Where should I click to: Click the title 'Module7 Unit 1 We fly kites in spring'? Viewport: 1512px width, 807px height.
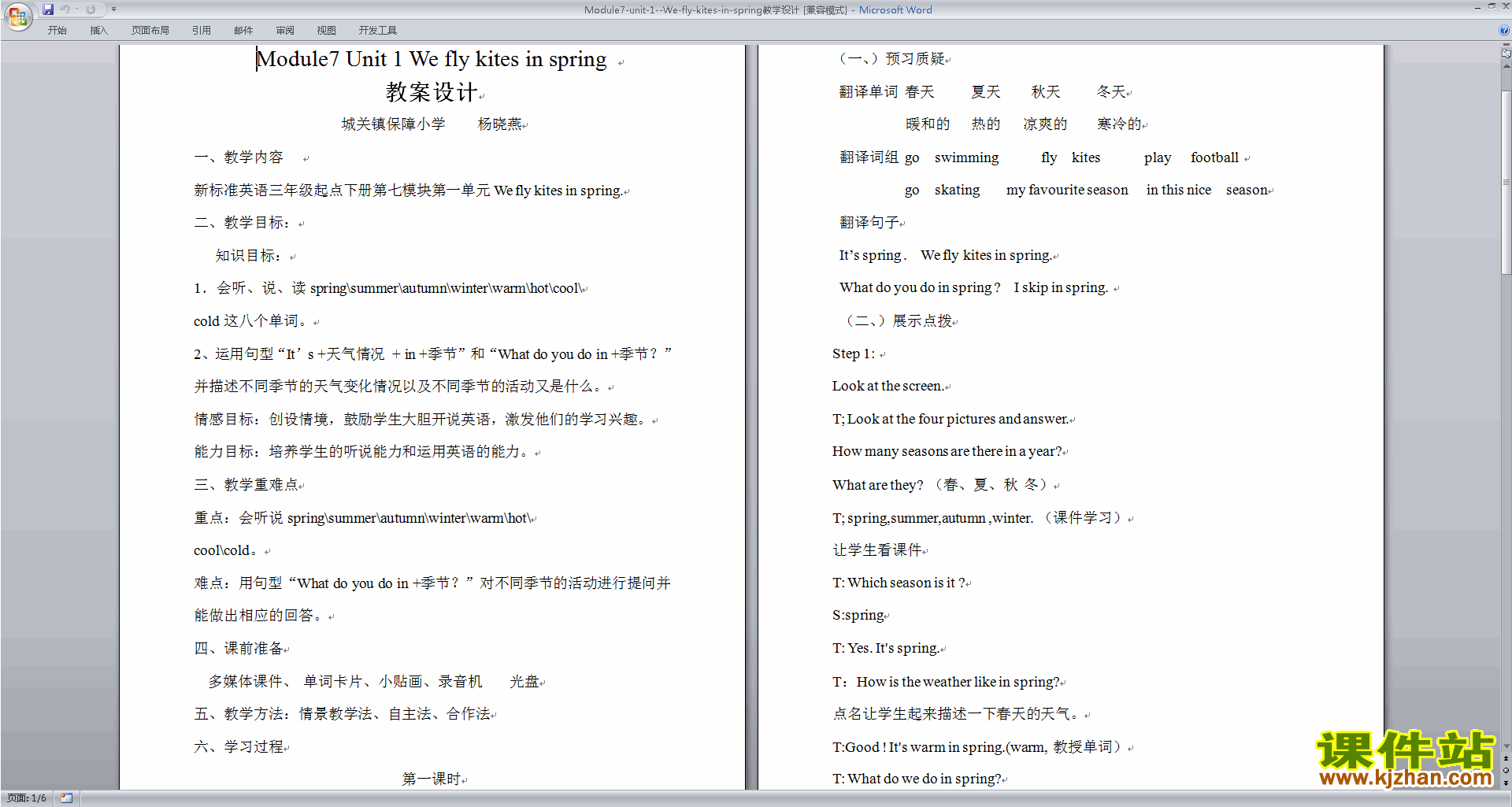pyautogui.click(x=432, y=60)
